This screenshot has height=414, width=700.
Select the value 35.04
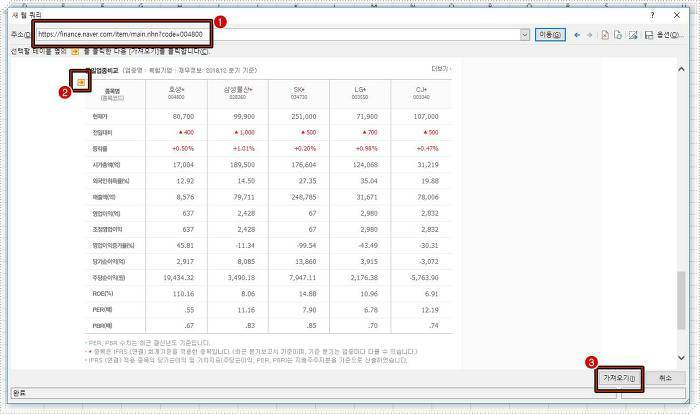pos(369,181)
